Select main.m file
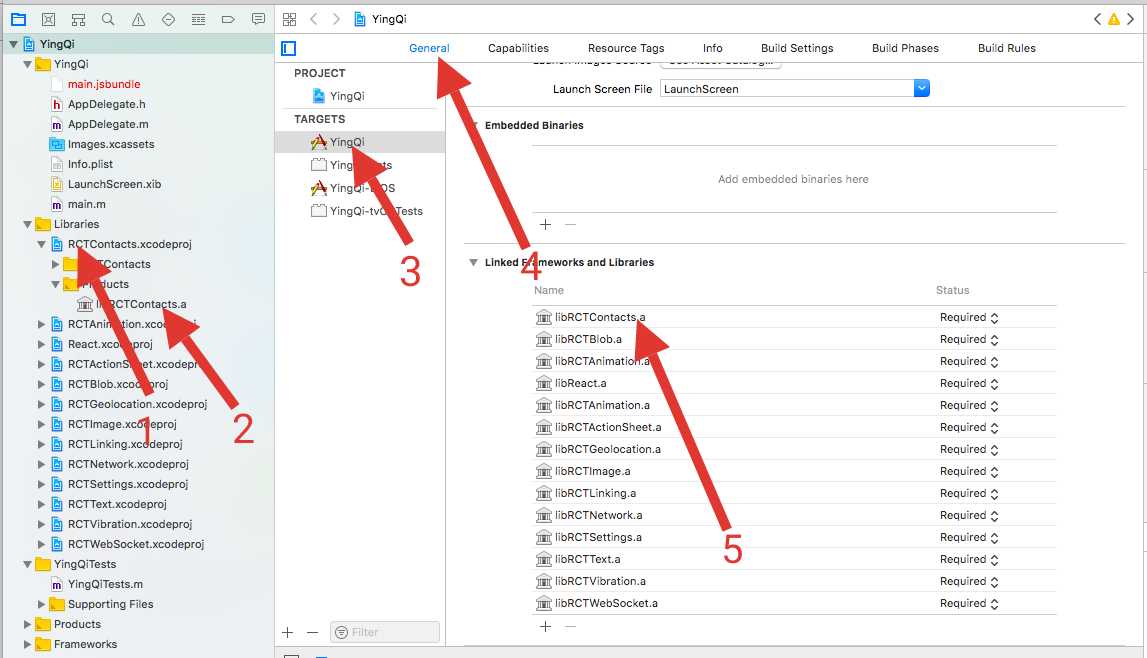 86,204
